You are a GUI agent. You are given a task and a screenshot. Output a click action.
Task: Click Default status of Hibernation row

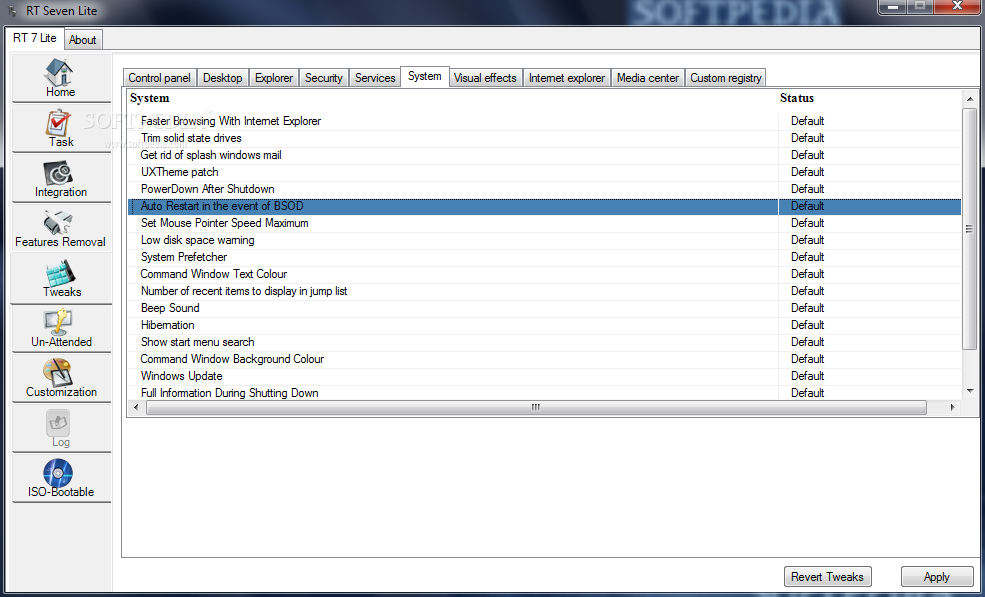tap(807, 325)
